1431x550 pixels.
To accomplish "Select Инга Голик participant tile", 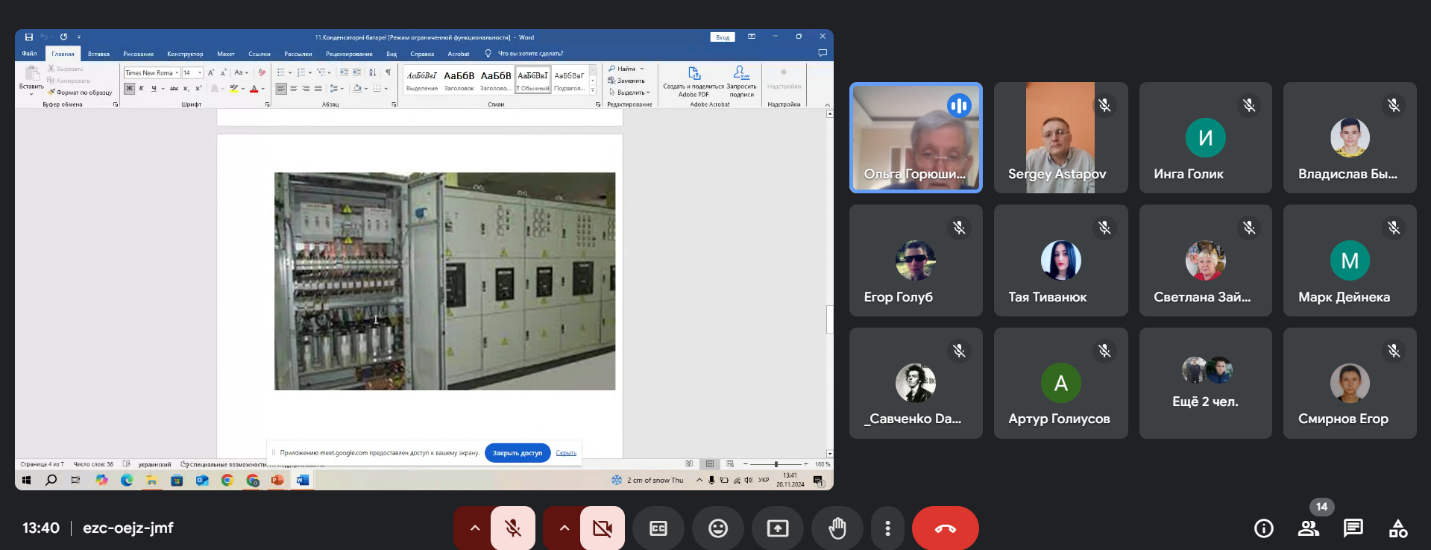I will click(x=1205, y=137).
